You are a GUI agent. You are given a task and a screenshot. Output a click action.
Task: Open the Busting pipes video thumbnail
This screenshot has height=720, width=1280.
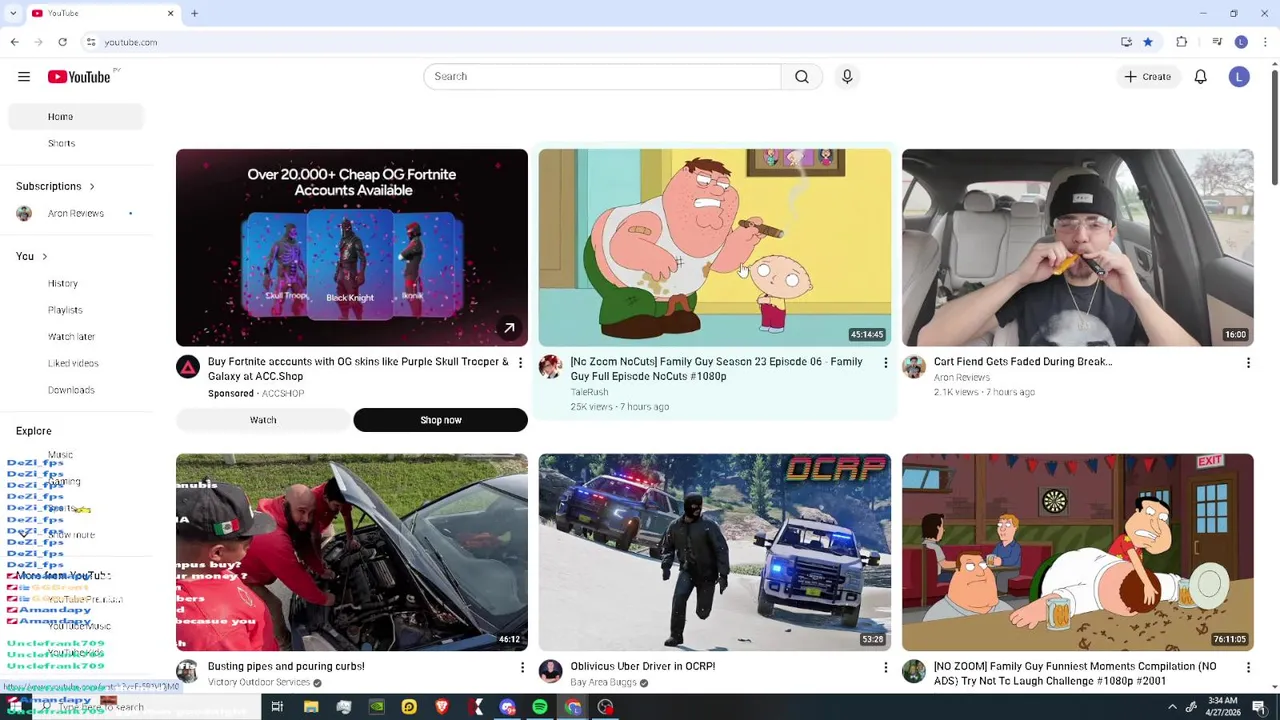[x=352, y=552]
